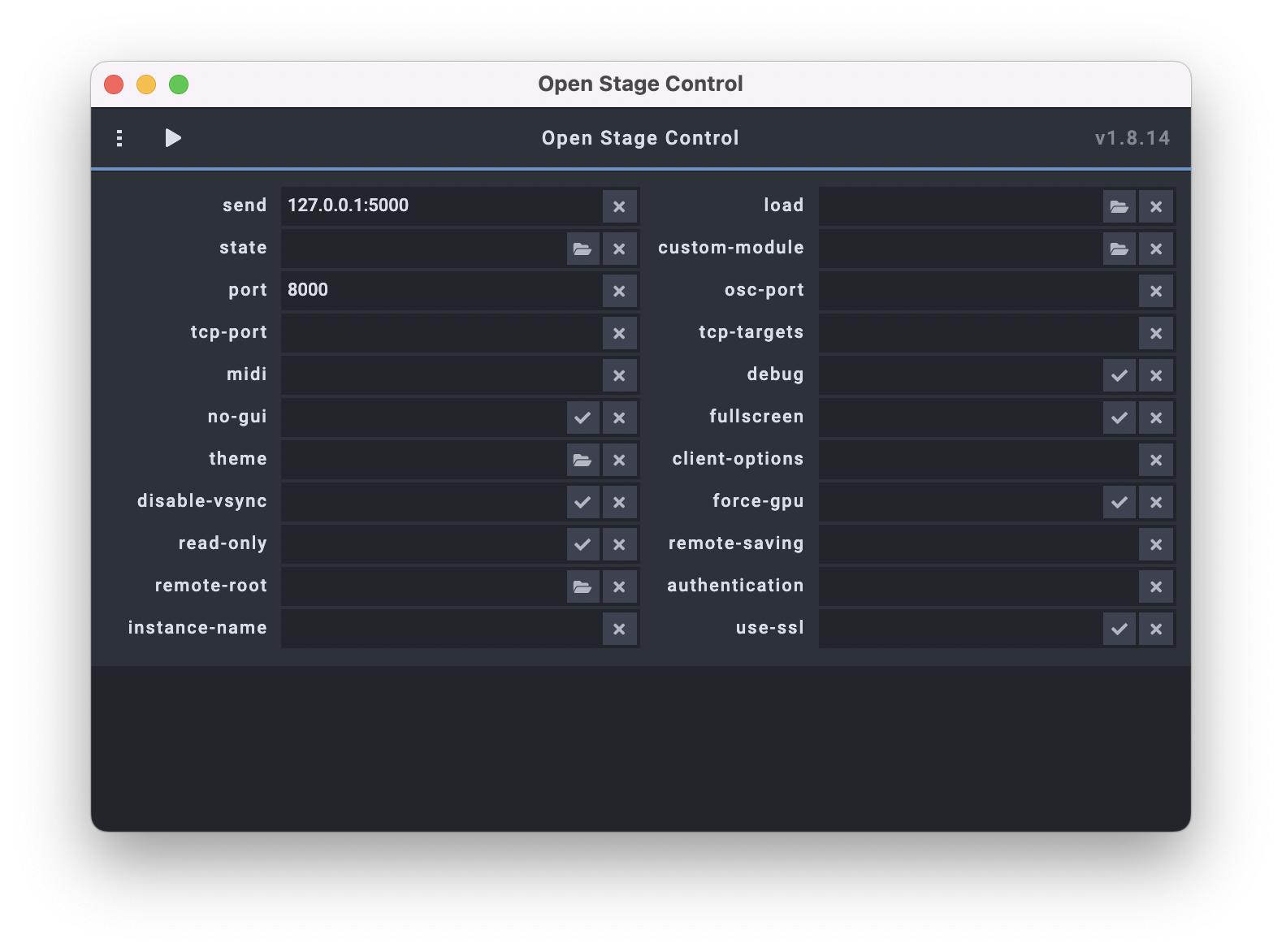1282x952 pixels.
Task: Clear the authentication field
Action: 1155,586
